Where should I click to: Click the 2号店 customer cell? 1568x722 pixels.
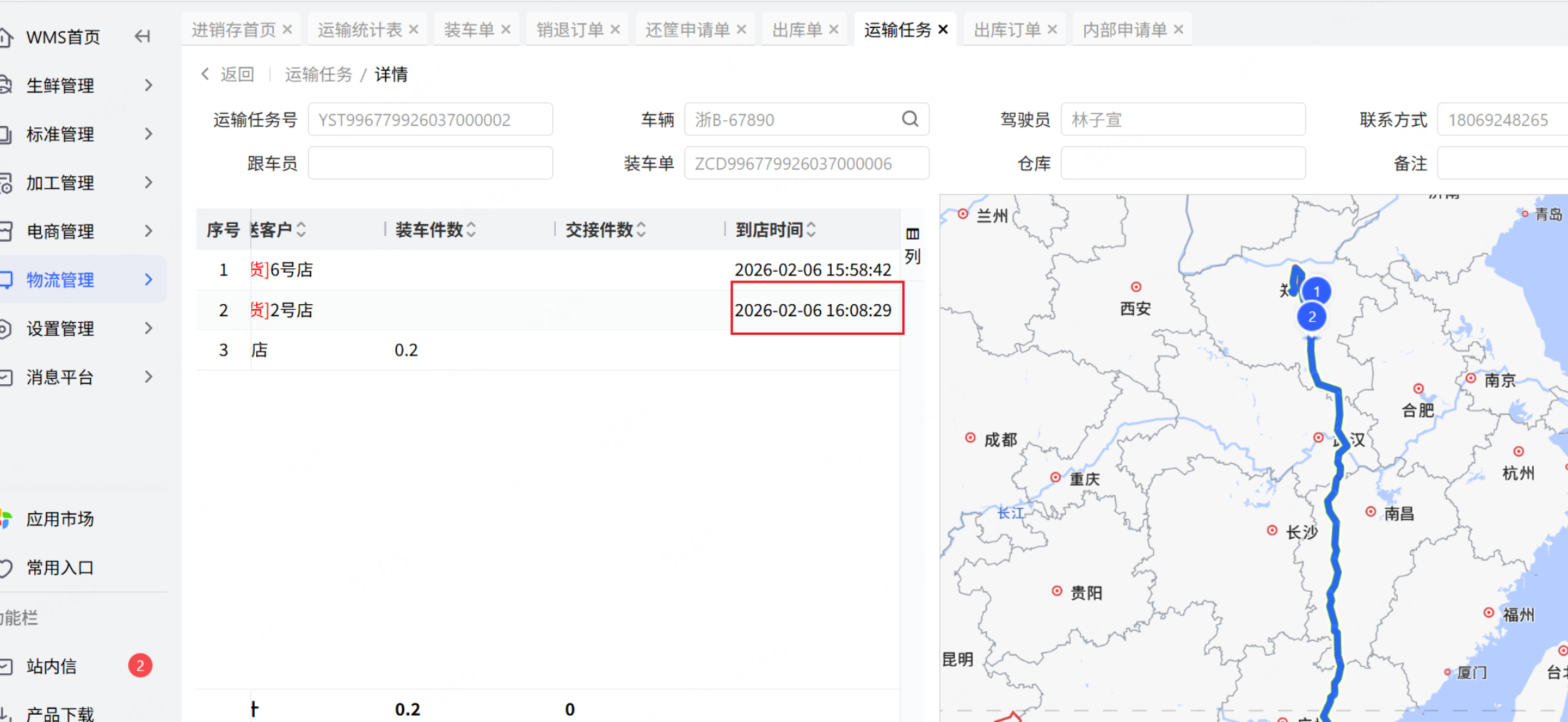coord(282,310)
